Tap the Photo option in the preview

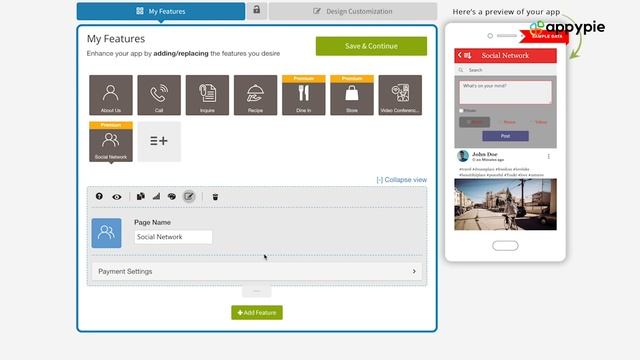(x=509, y=122)
